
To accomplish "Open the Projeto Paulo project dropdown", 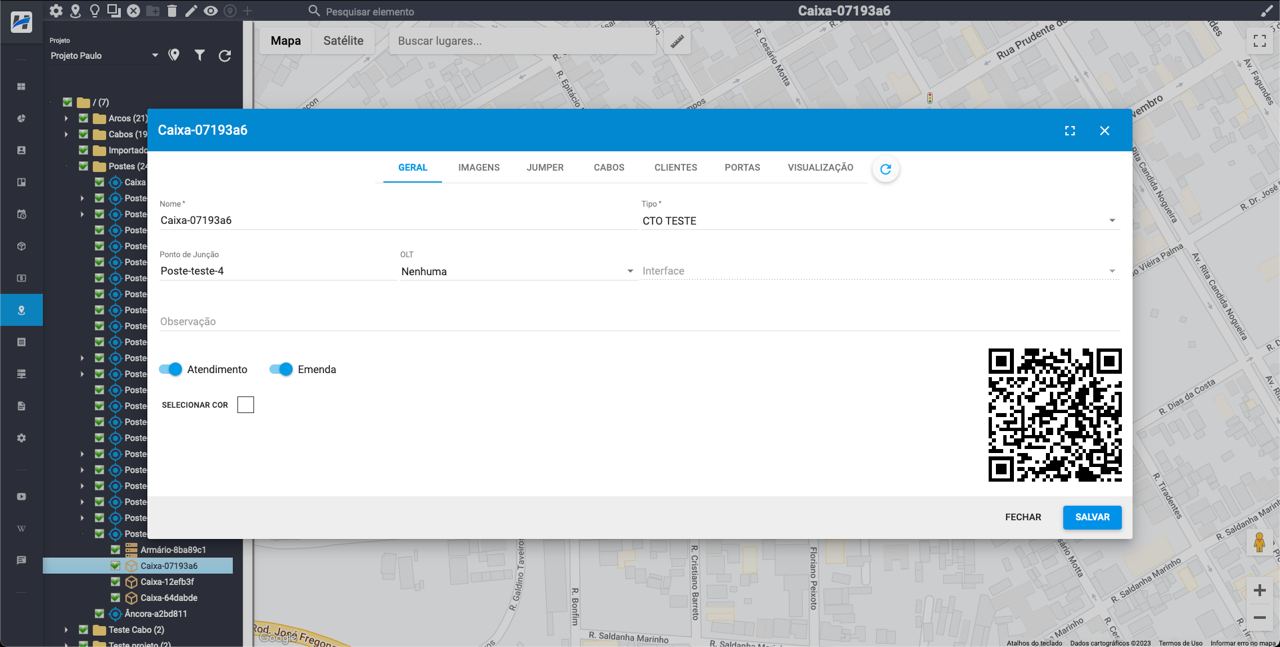I will coord(104,56).
